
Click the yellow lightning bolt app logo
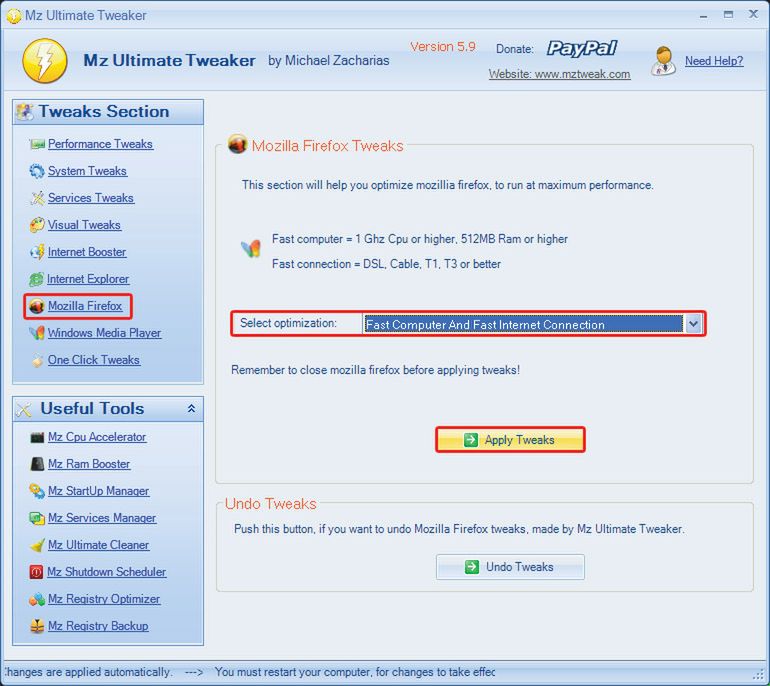pos(45,61)
